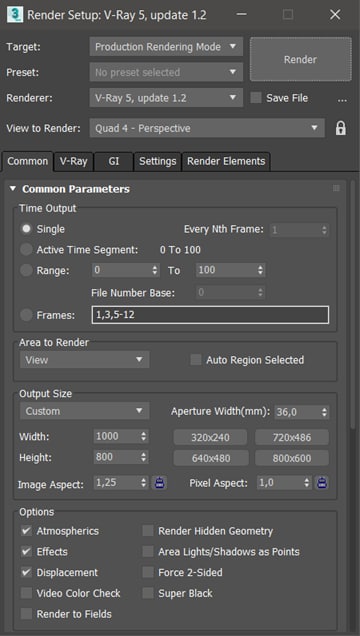The height and width of the screenshot is (636, 360).
Task: Adjust the Image Aspect spinner arrows
Action: click(x=144, y=483)
